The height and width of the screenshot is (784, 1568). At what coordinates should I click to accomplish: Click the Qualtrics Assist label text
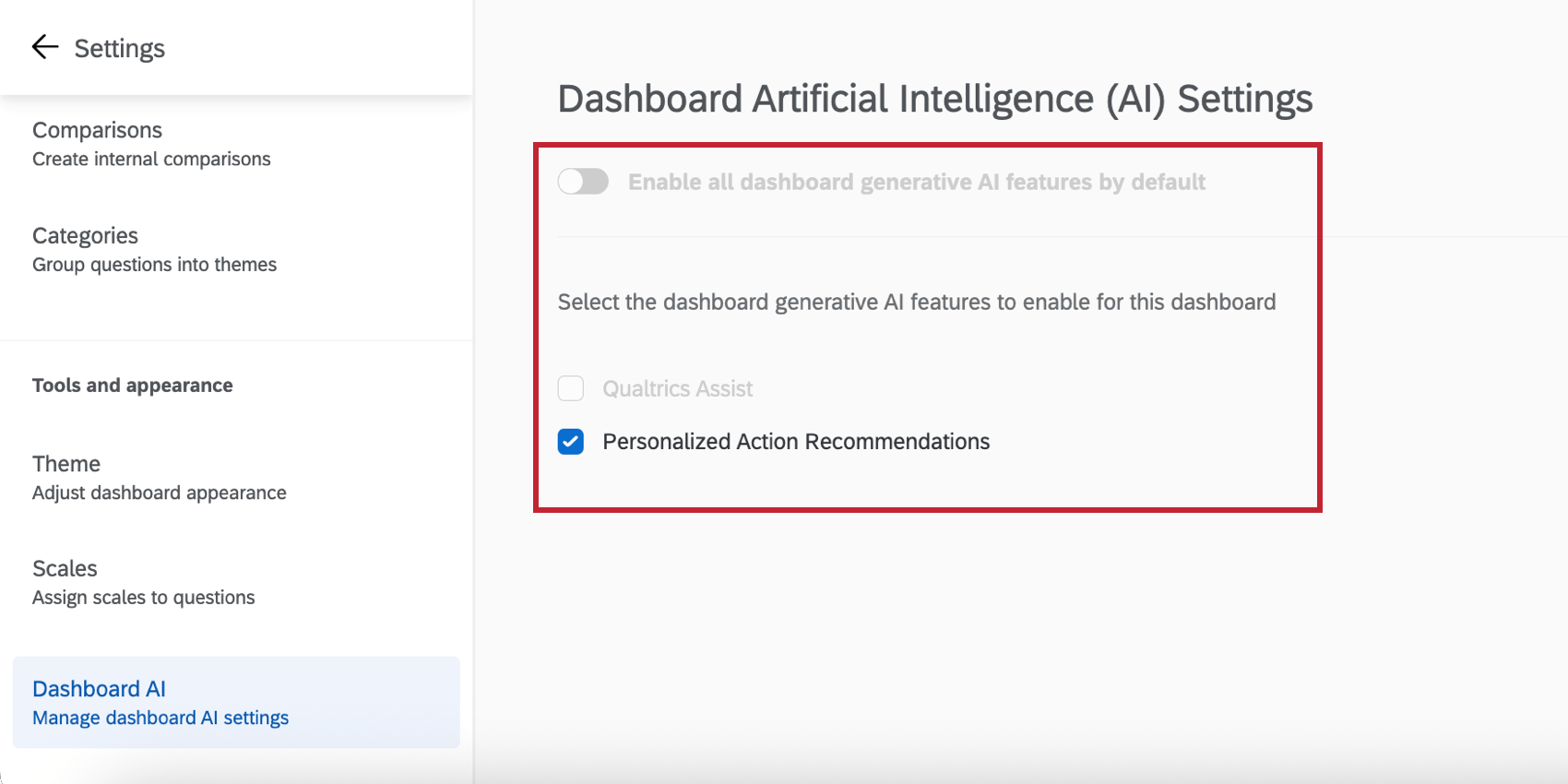678,388
